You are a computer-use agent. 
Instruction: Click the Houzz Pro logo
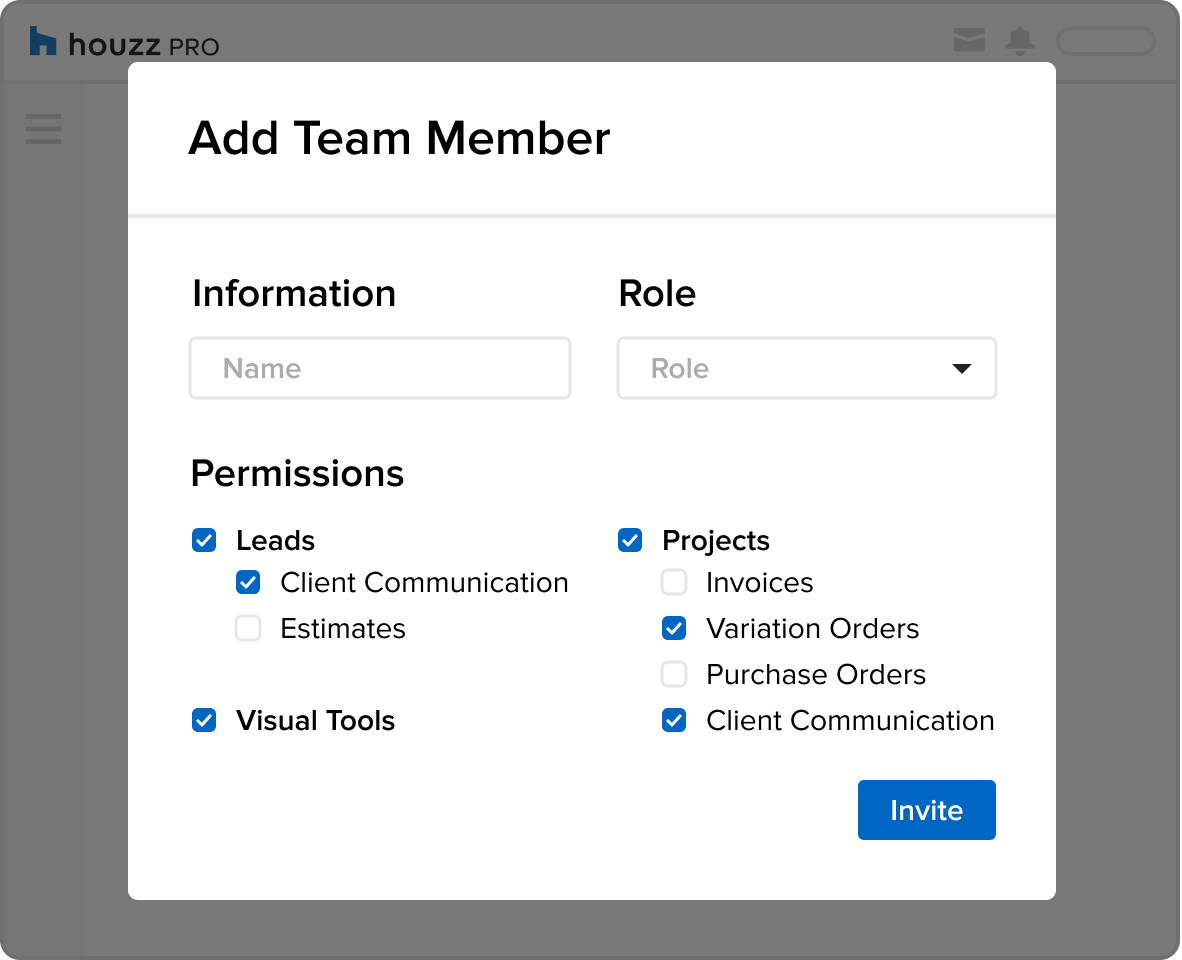[124, 43]
